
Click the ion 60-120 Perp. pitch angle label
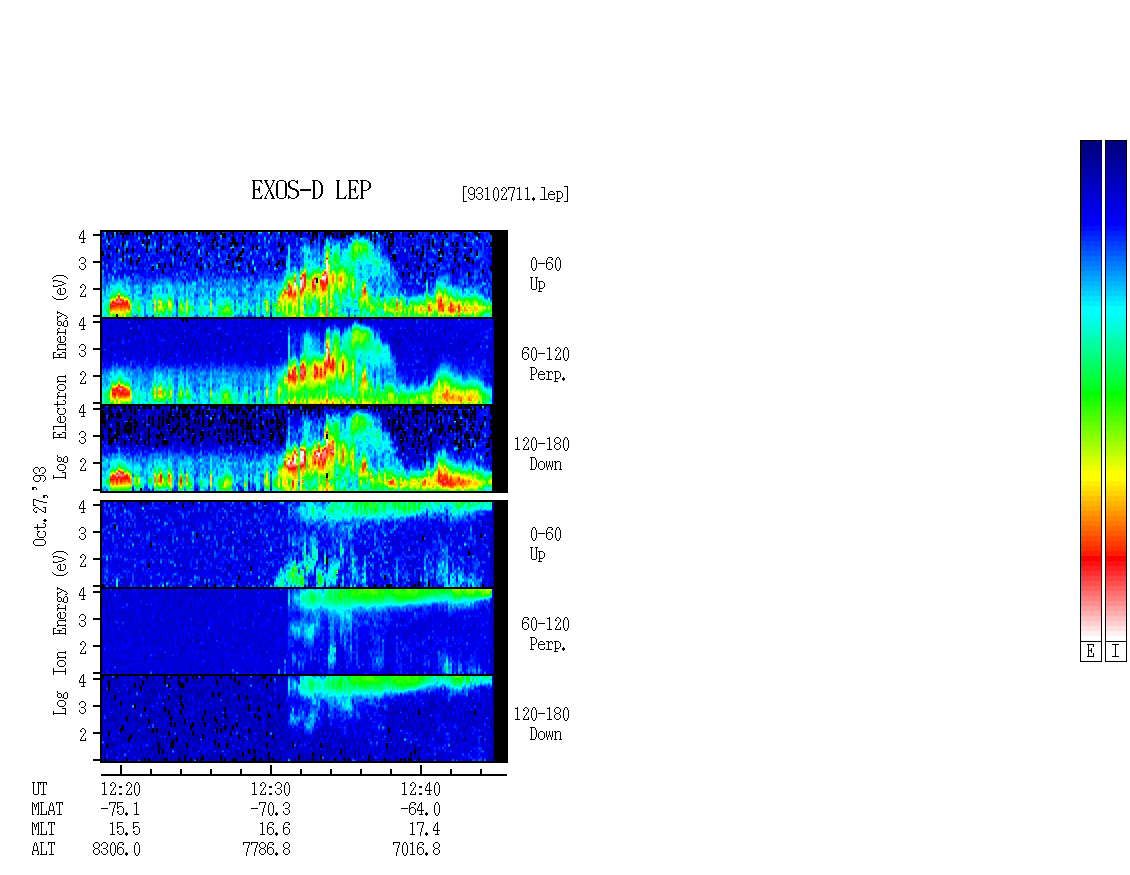[545, 634]
